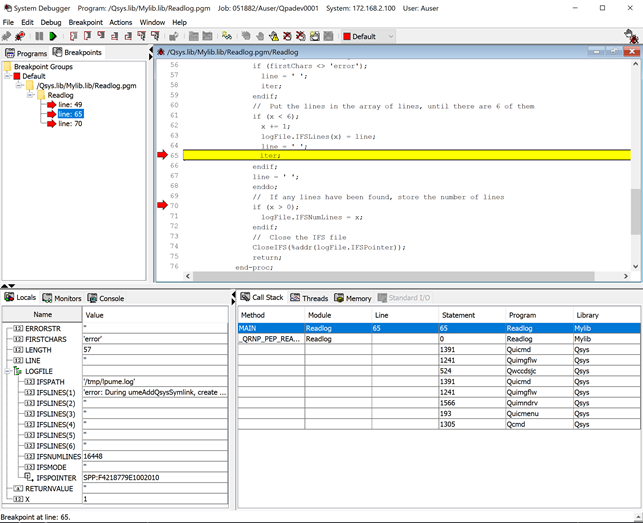Select the _QRNP_PEP_REA... call stack row

[269, 339]
